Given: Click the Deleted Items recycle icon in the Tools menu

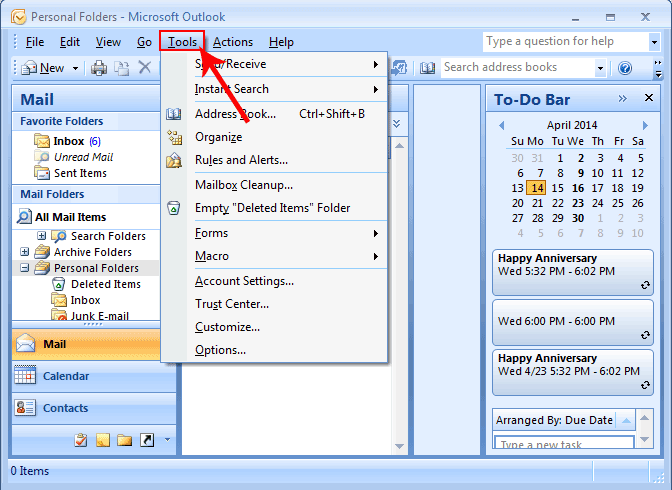Looking at the screenshot, I should coord(174,208).
